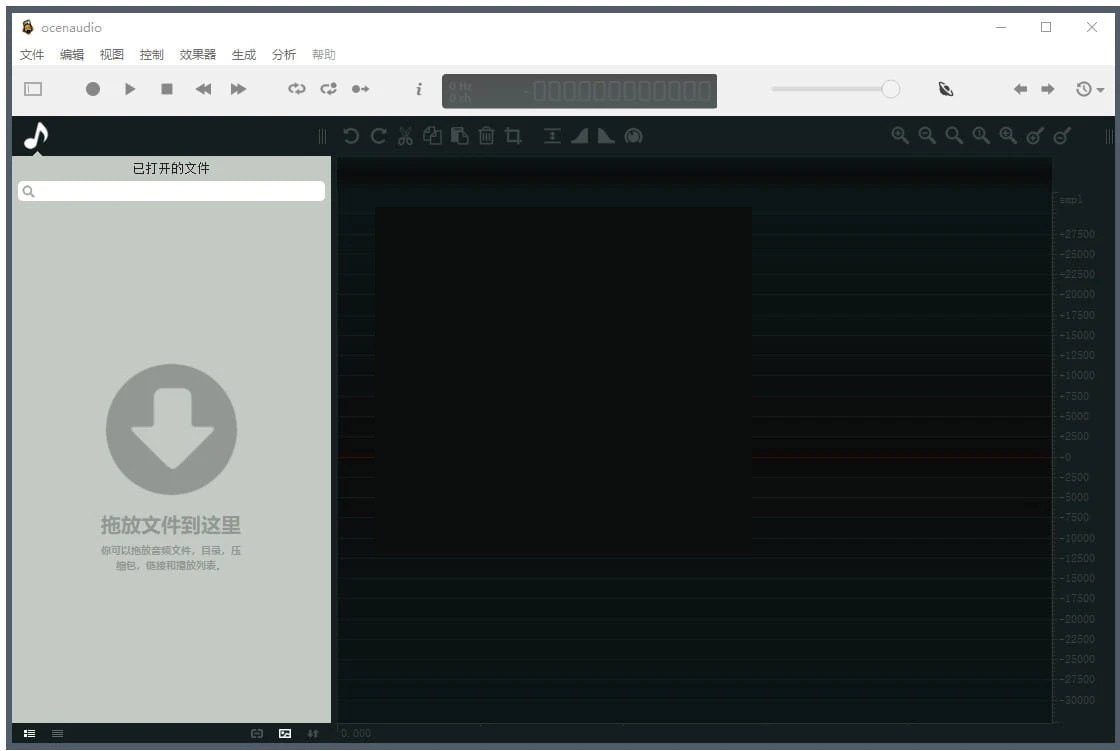The height and width of the screenshot is (751, 1120).
Task: Click the Record button
Action: coord(93,89)
